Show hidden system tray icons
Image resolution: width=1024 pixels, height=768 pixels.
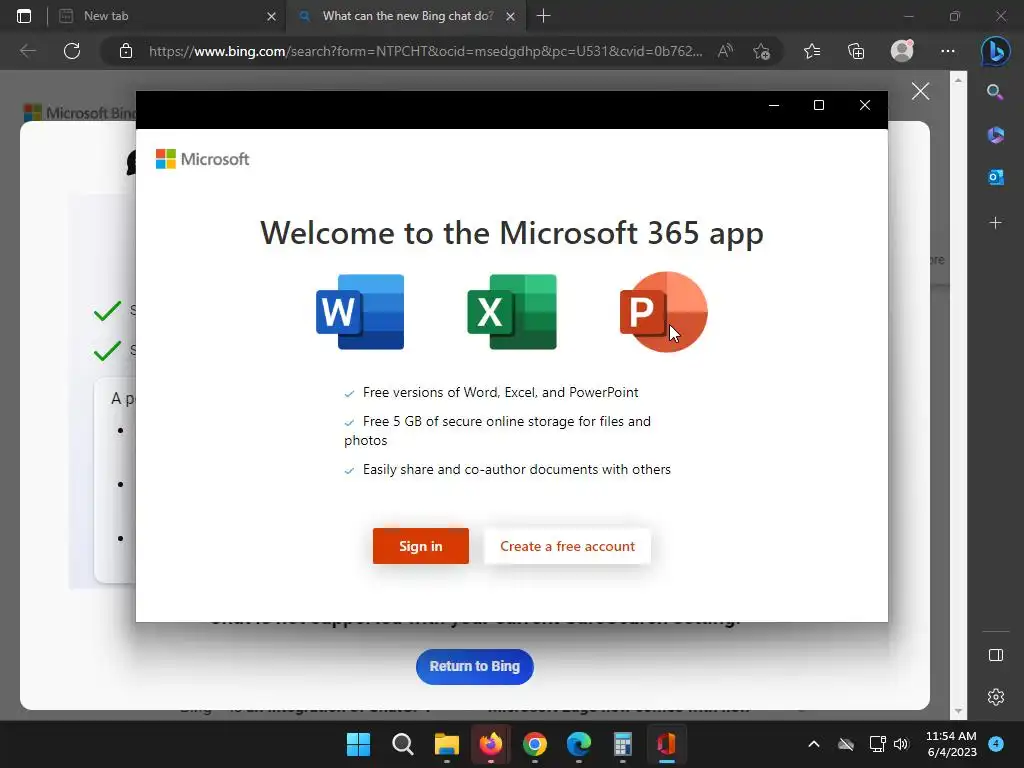(814, 744)
